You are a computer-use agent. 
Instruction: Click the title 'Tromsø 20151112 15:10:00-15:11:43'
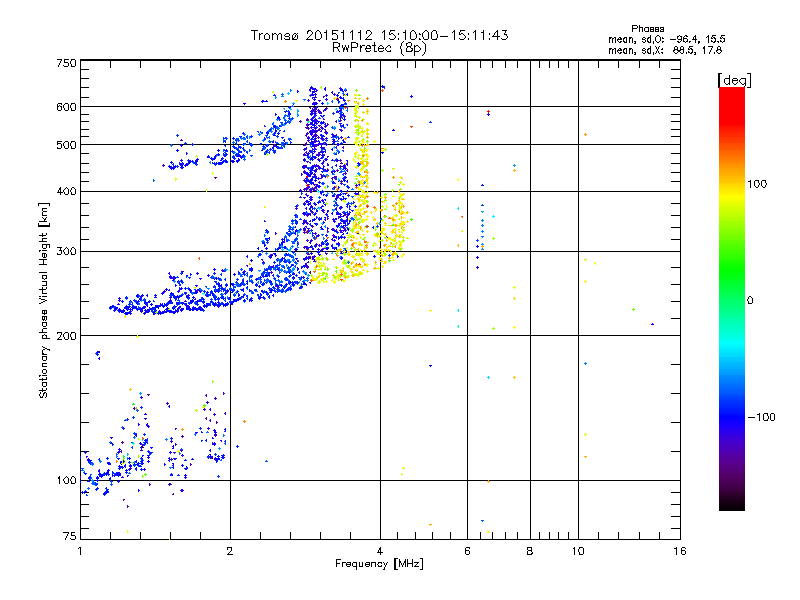(x=379, y=35)
